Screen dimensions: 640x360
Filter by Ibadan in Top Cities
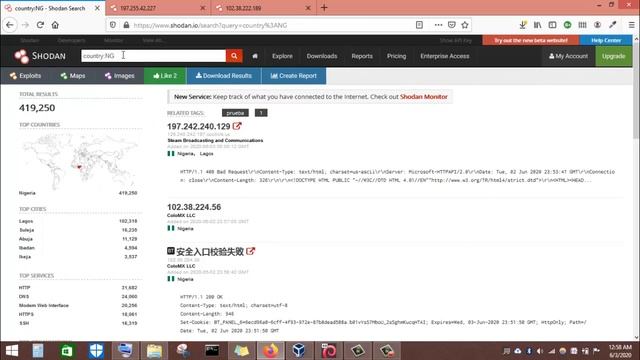27,248
